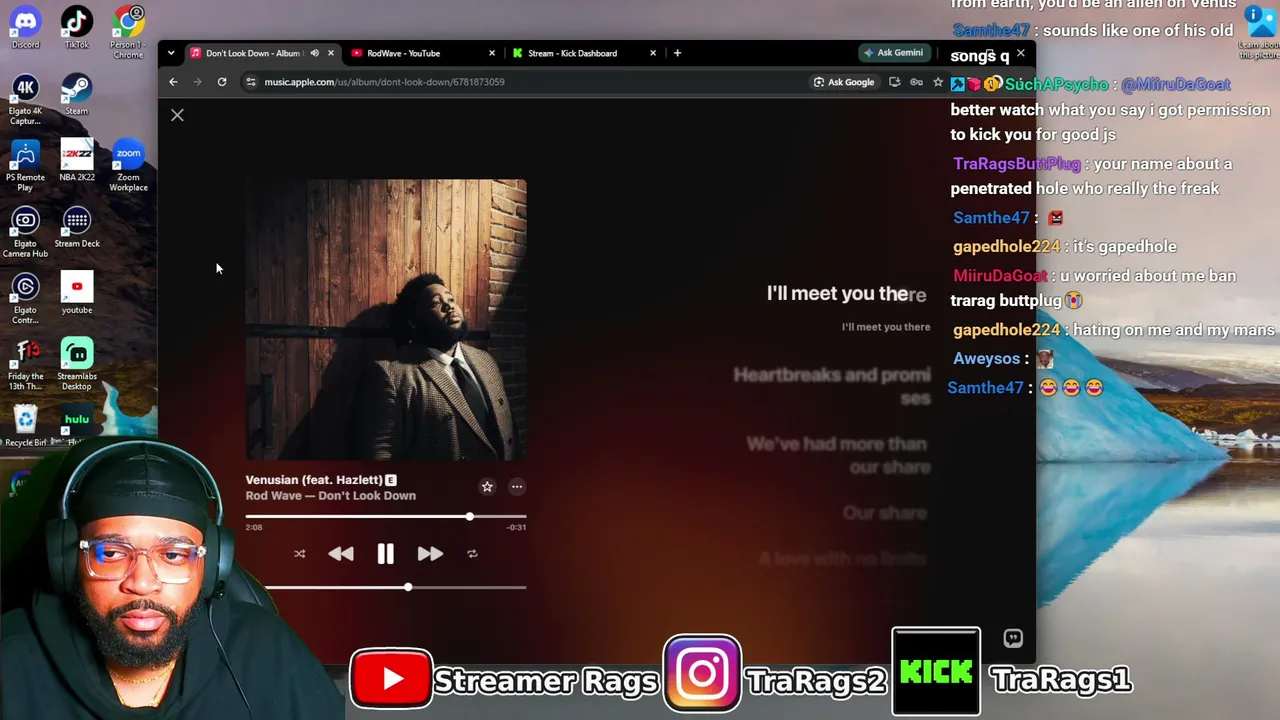Screen dimensions: 1280x720
Task: Click the song title Venusian (feat. Hazlett)
Action: click(x=314, y=480)
